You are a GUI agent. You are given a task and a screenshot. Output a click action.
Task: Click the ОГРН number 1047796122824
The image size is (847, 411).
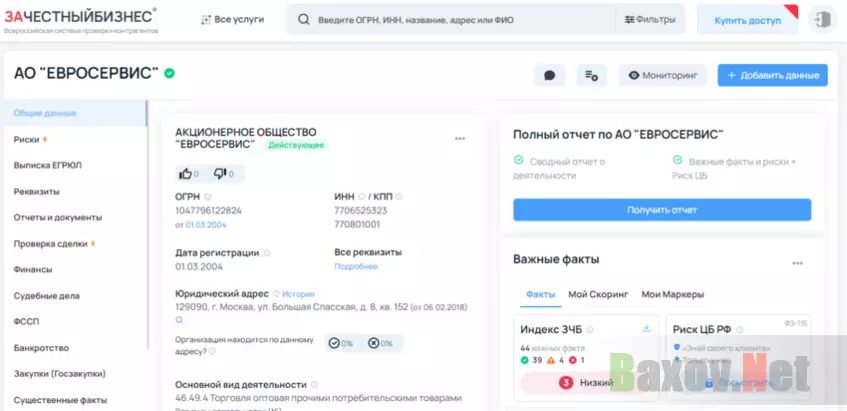point(209,211)
